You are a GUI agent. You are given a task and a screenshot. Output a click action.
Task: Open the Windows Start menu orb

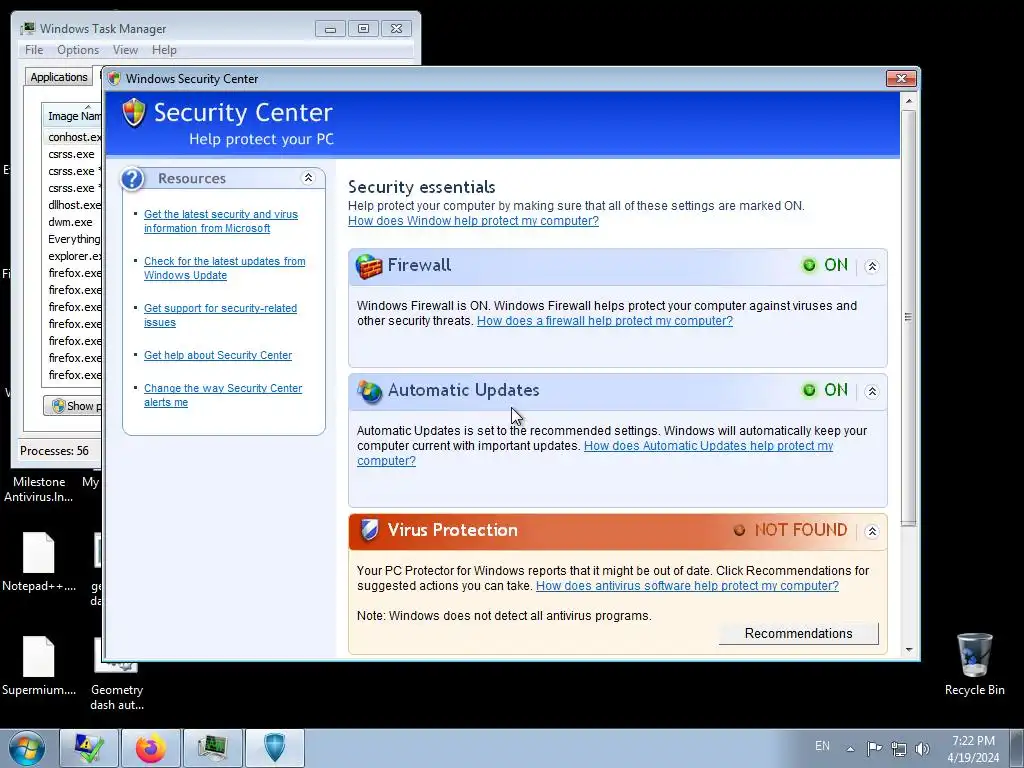[x=27, y=748]
